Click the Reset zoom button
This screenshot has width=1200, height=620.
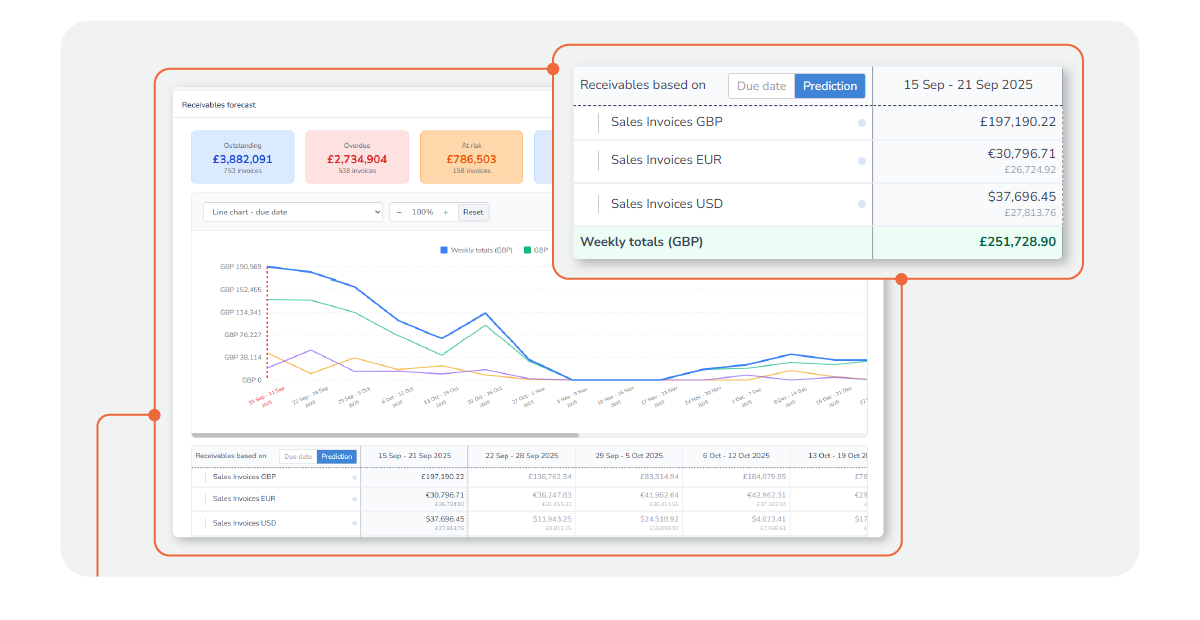pos(472,212)
